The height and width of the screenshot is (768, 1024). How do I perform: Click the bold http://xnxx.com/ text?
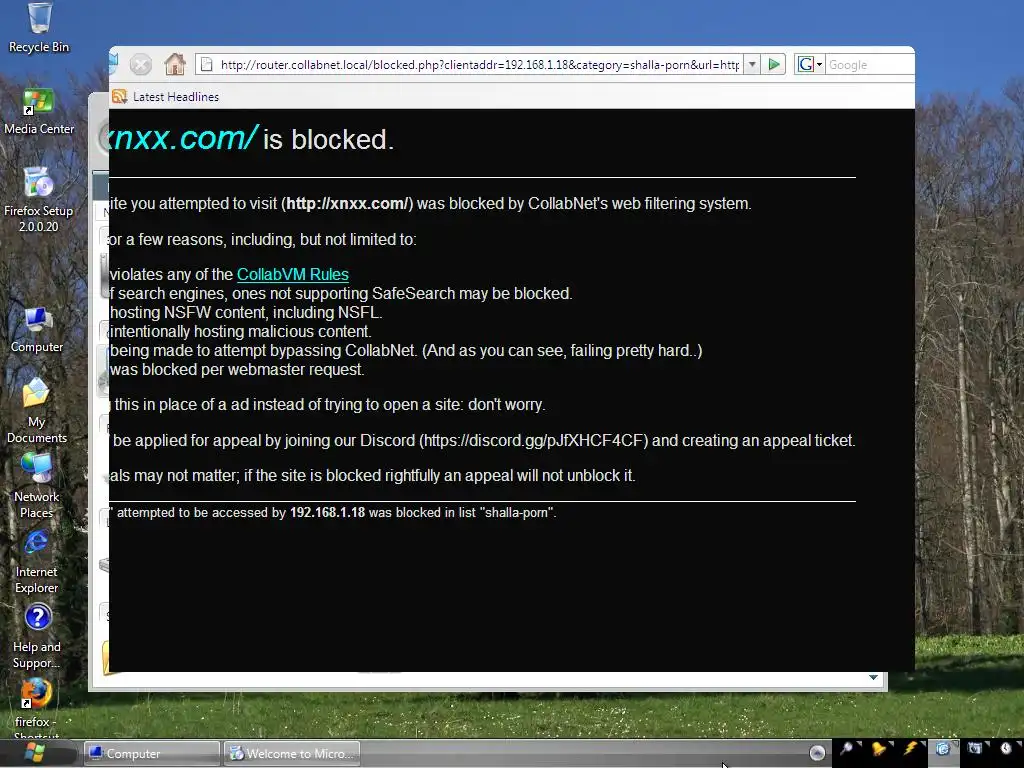click(347, 204)
